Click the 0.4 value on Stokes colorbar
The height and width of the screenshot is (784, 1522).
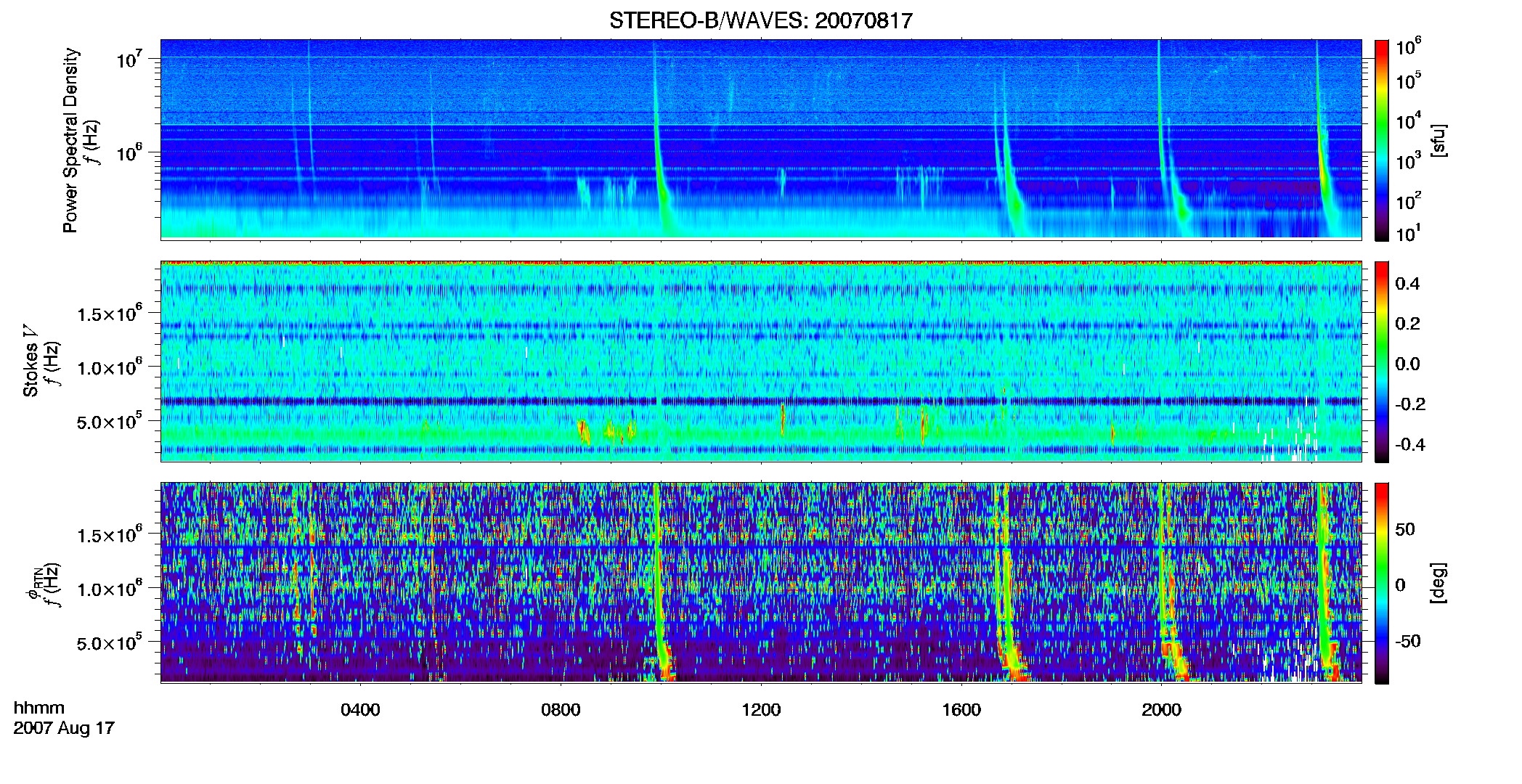(1407, 284)
